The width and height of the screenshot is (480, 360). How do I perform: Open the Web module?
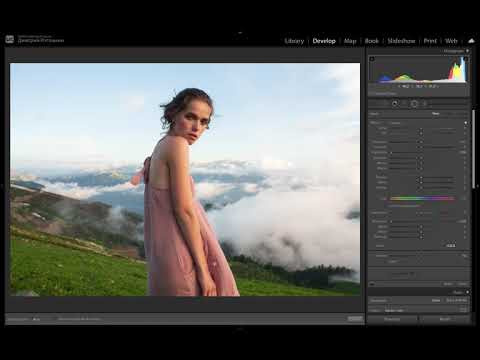451,41
